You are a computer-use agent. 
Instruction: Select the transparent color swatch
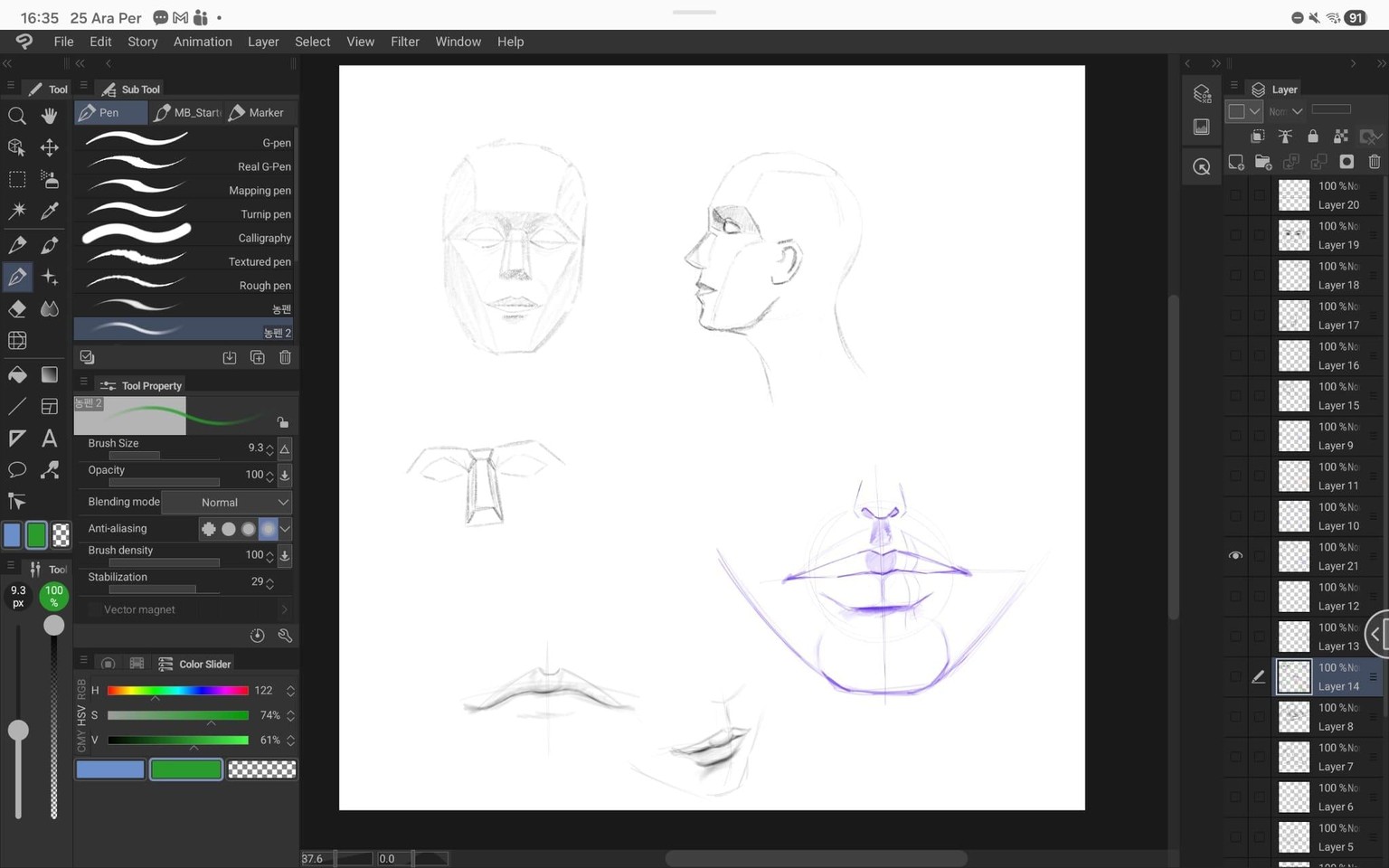click(262, 769)
